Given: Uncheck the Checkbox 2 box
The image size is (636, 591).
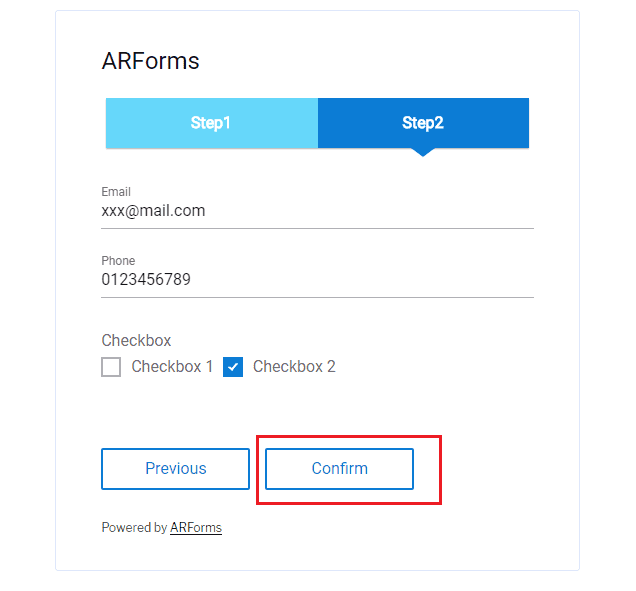Looking at the screenshot, I should pyautogui.click(x=233, y=367).
